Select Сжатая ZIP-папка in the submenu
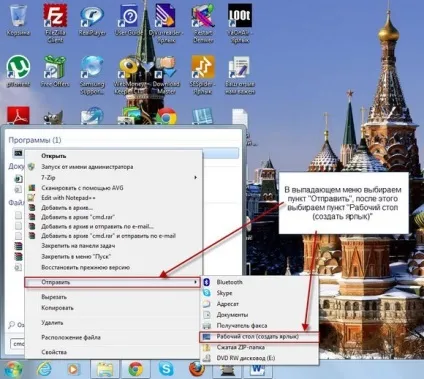424x379 pixels. click(x=259, y=347)
